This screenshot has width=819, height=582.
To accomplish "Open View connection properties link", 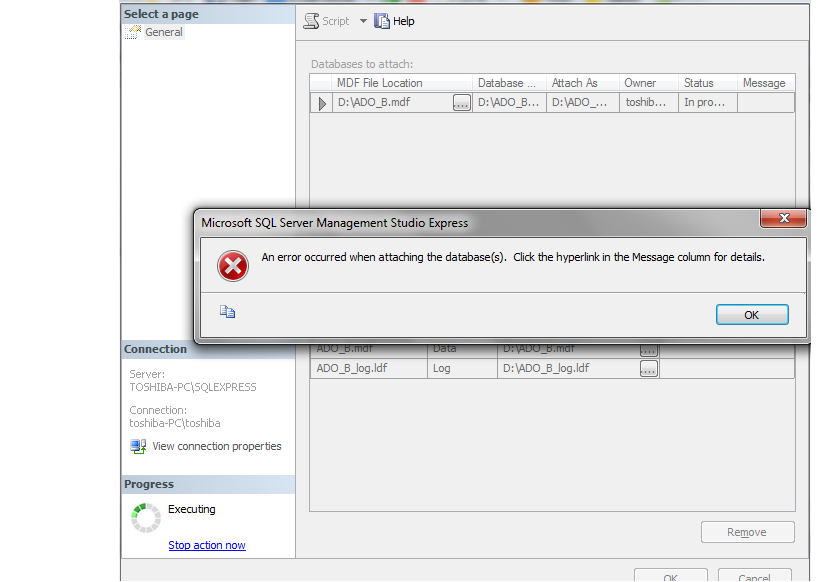I will coord(217,446).
